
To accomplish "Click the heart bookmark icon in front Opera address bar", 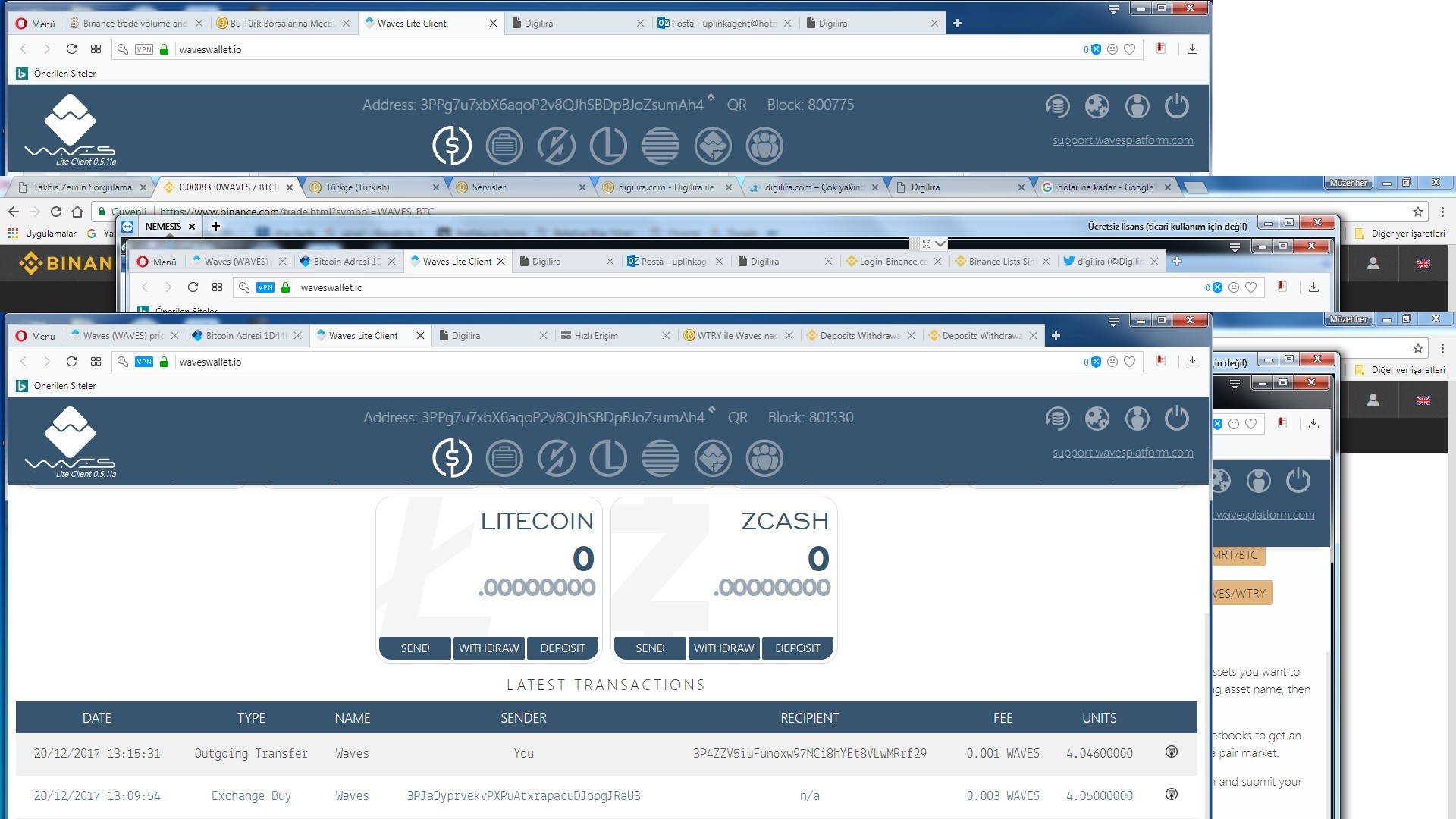I will 1129,362.
